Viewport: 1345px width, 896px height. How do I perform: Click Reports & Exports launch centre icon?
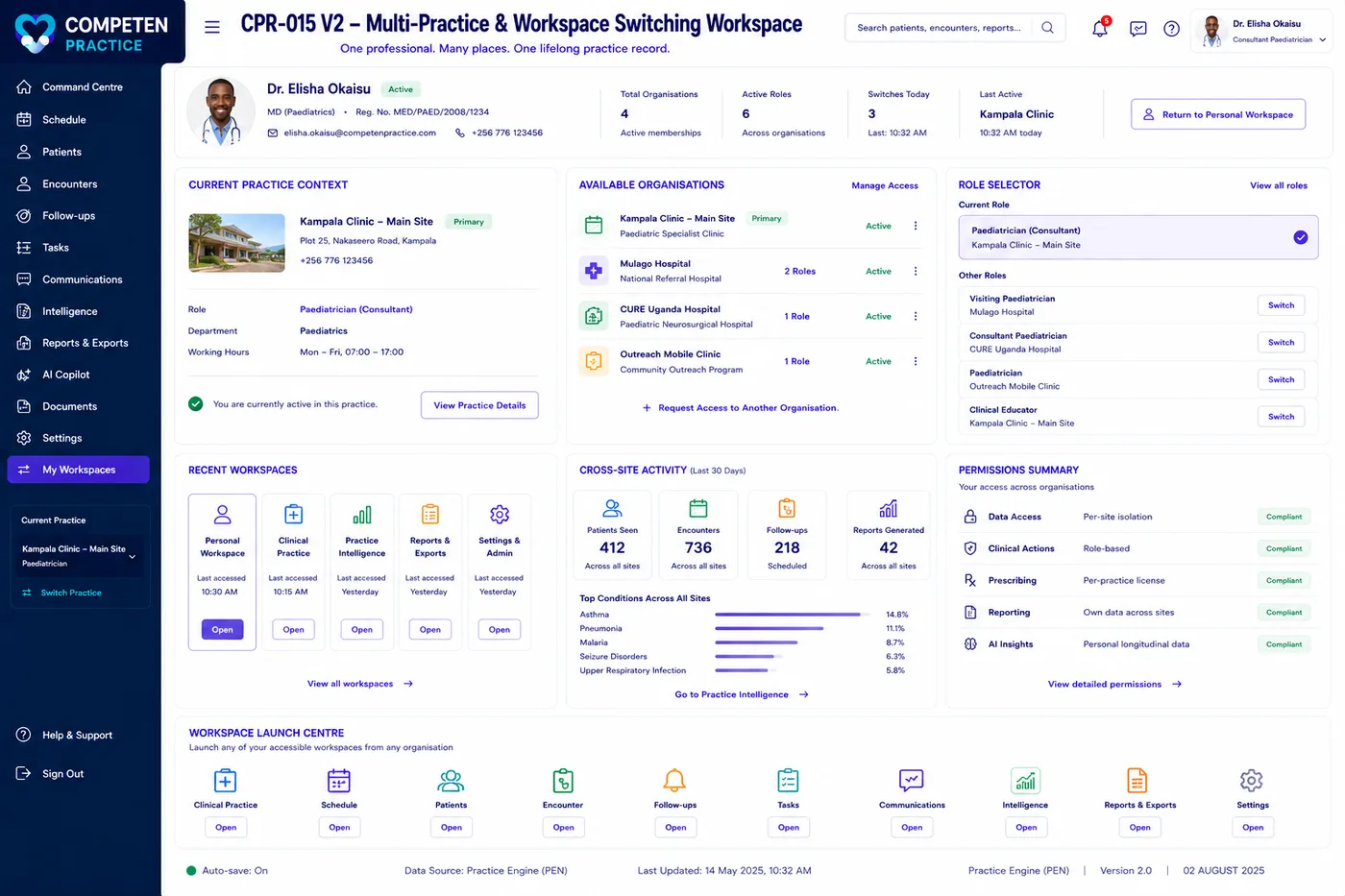[x=1137, y=780]
